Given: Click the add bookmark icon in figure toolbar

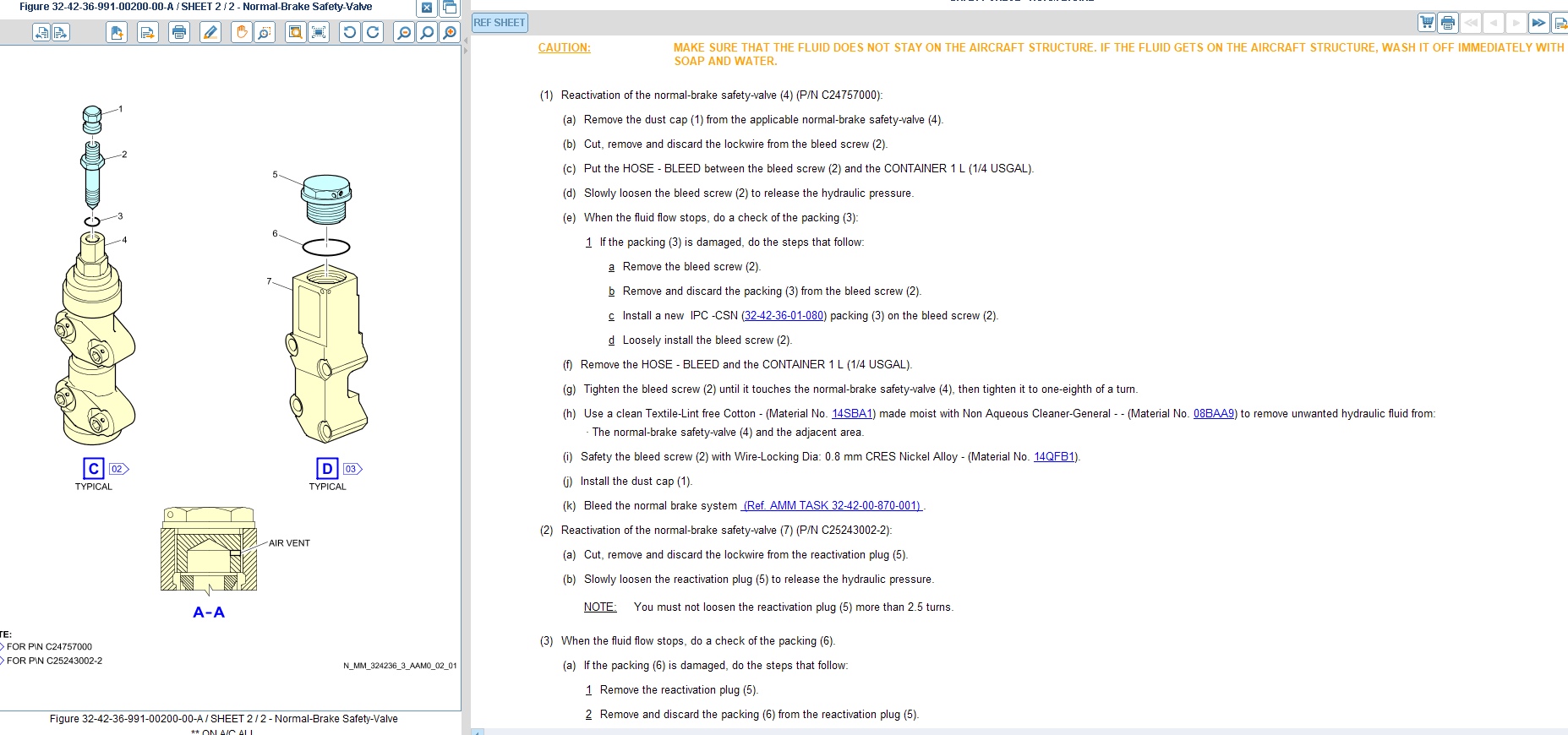Looking at the screenshot, I should tap(117, 33).
